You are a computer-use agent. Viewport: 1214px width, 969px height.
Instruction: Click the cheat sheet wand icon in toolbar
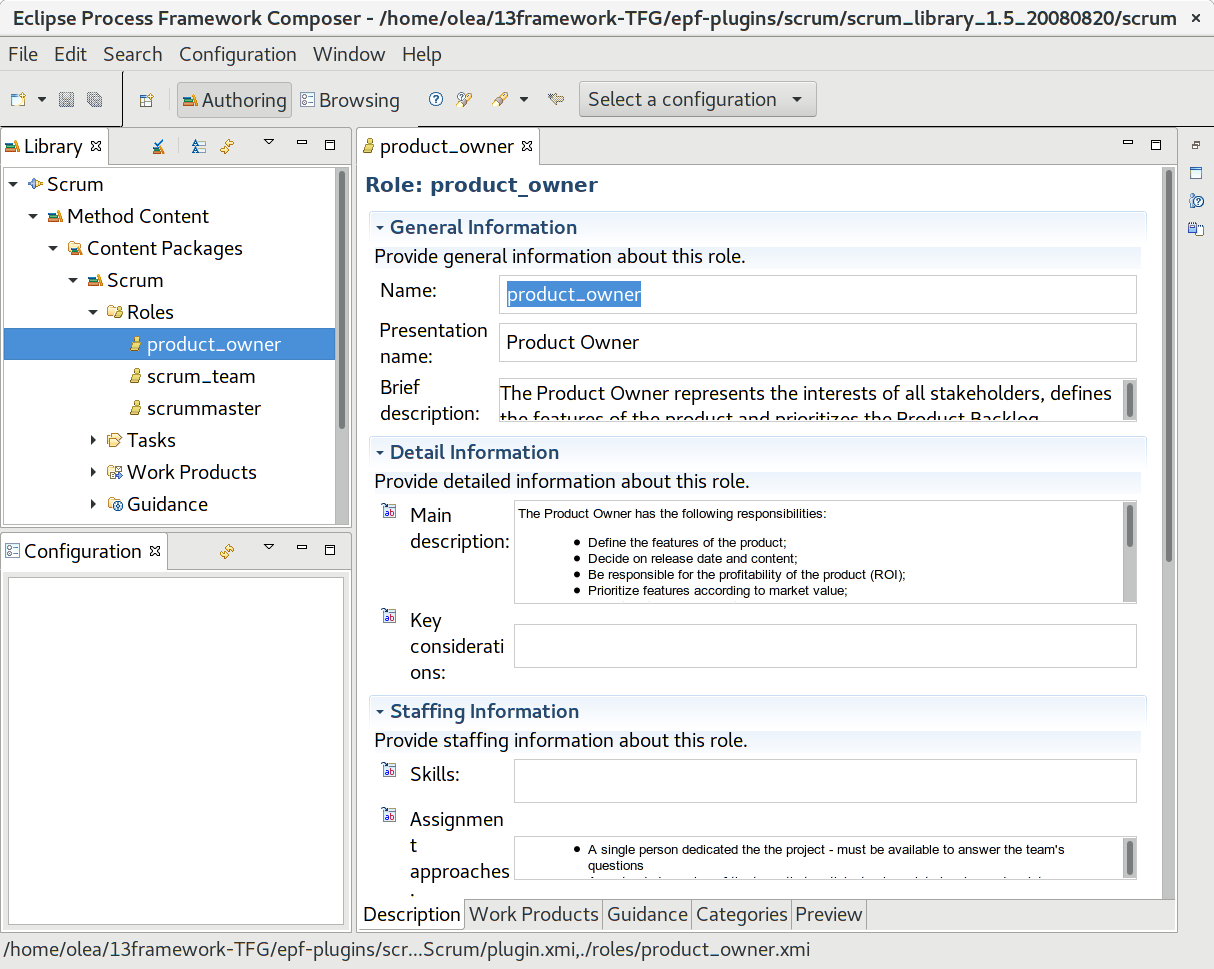point(464,99)
